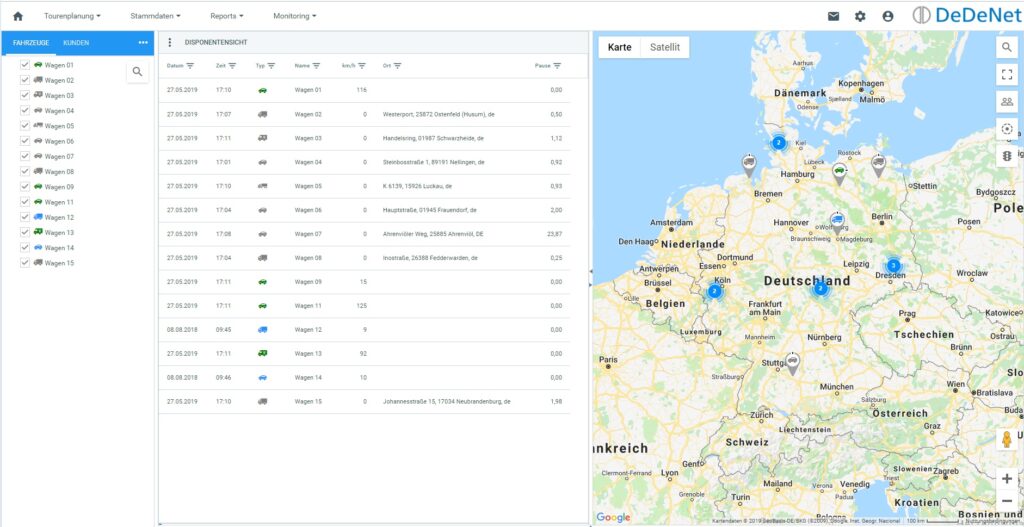
Task: Expand the Monitoring dropdown menu
Action: 294,16
